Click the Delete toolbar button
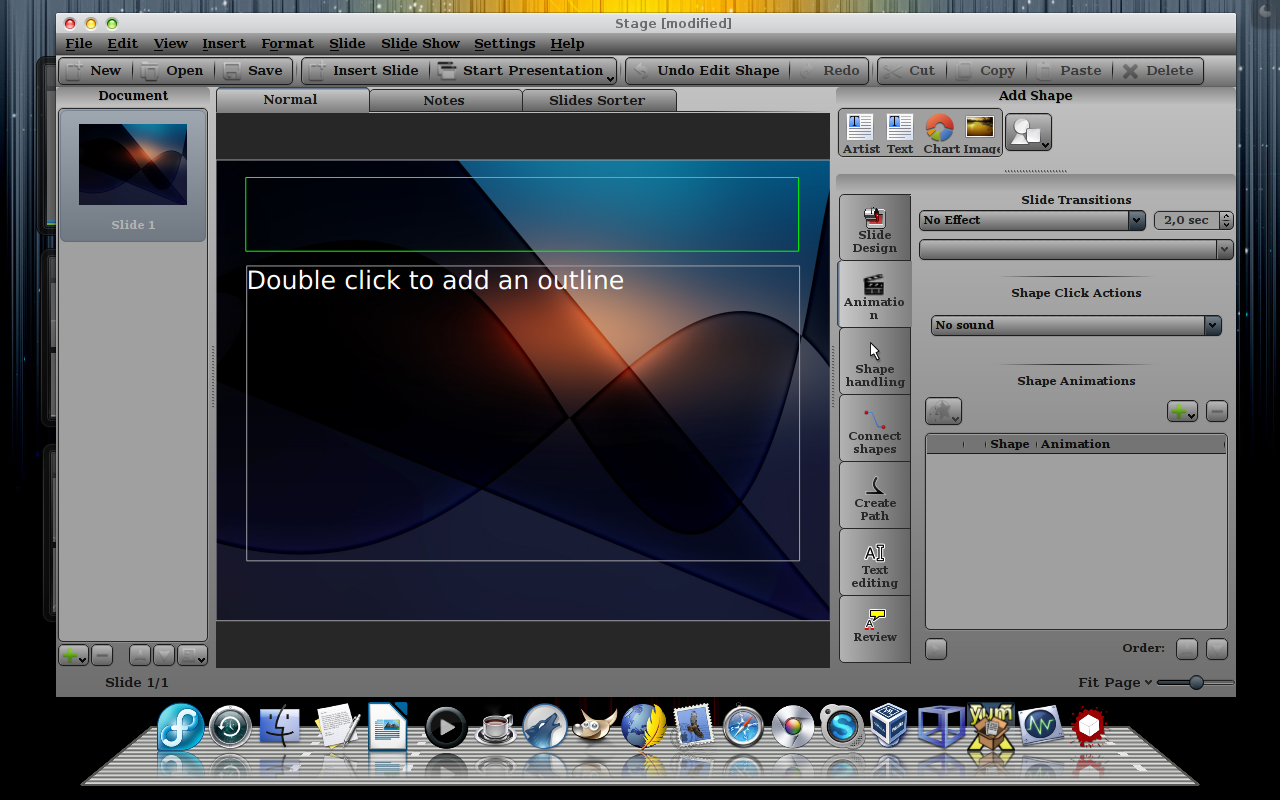1280x800 pixels. pos(1158,71)
